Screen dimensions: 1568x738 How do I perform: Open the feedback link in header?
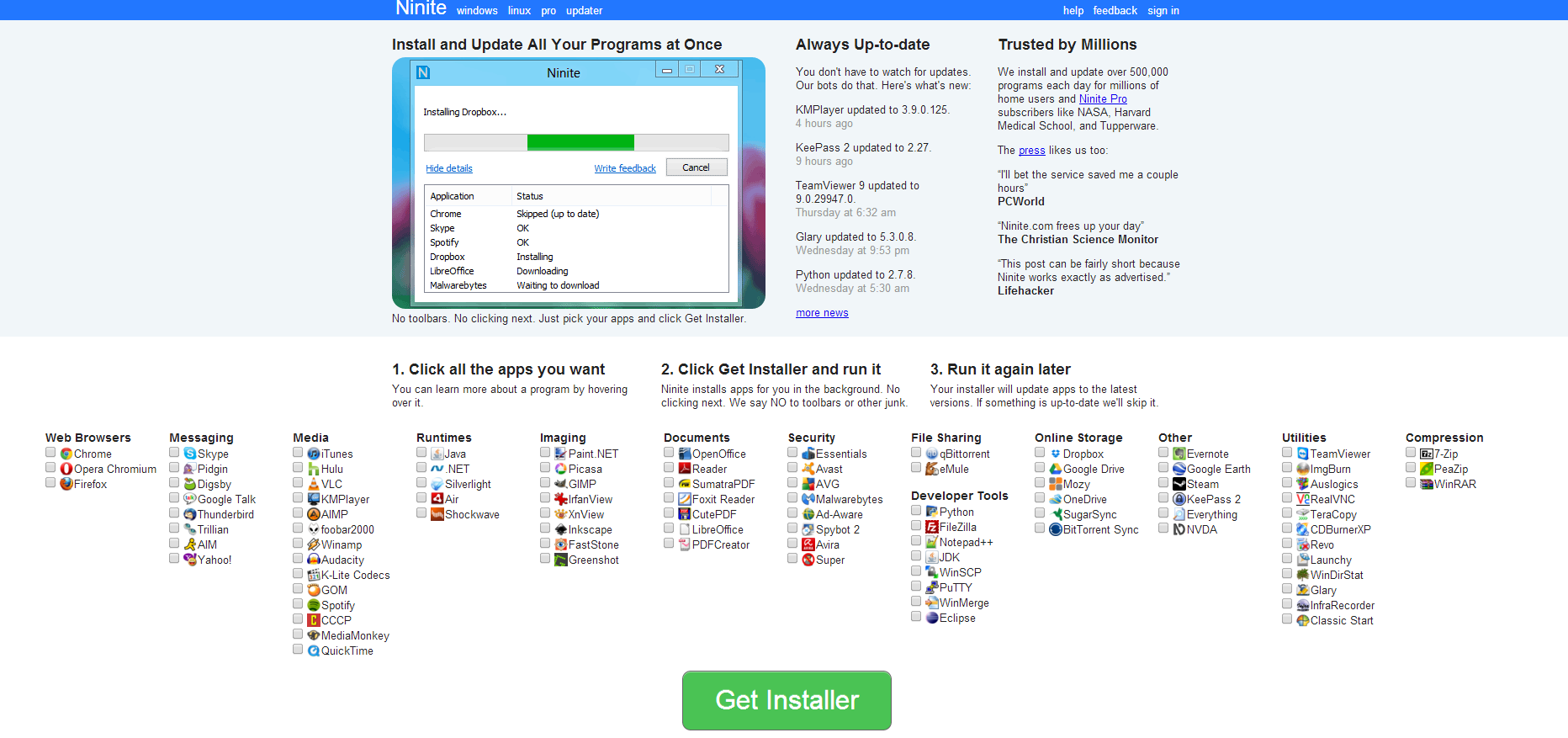1115,11
